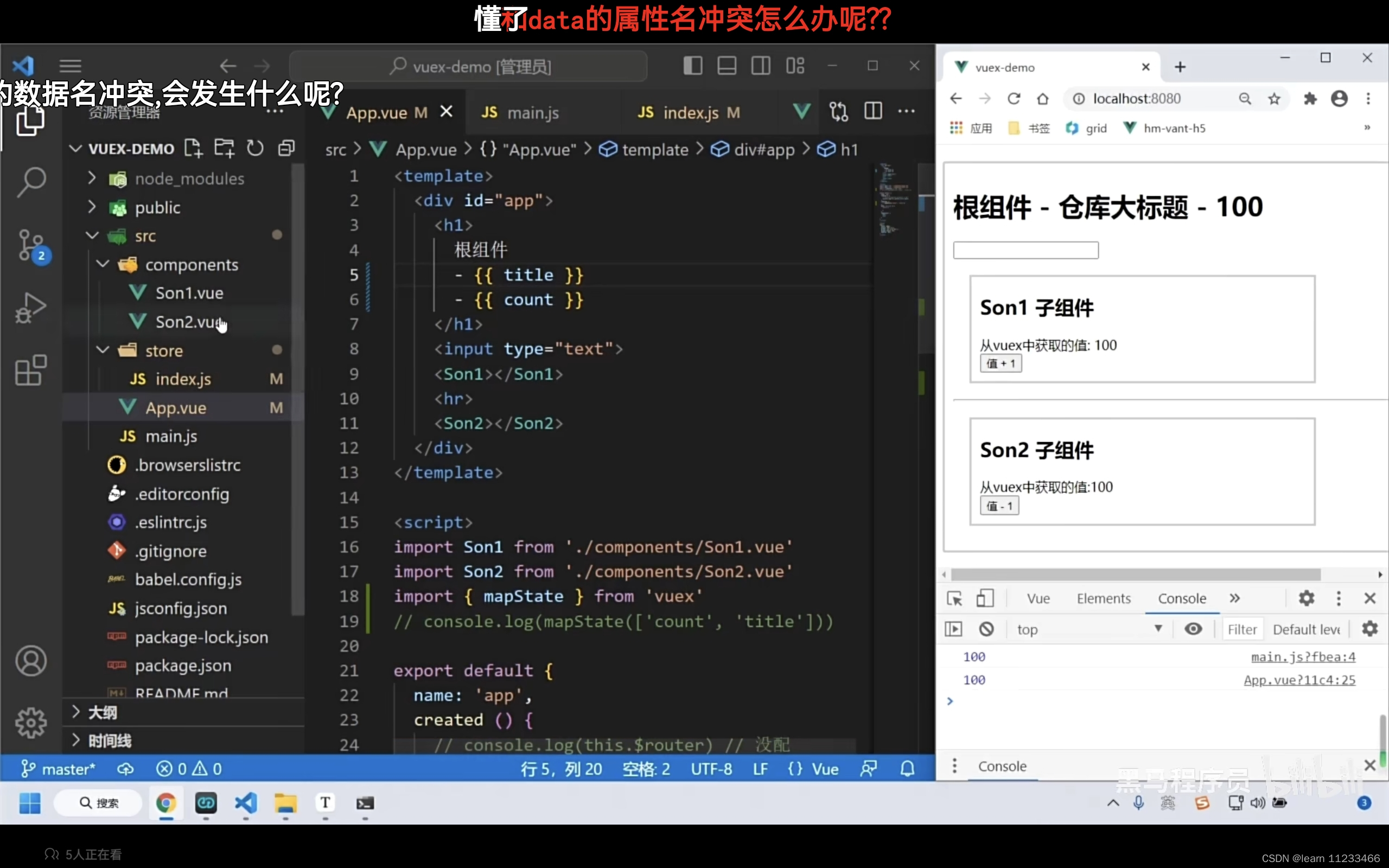The height and width of the screenshot is (868, 1389).
Task: Open the App.vue?11c4:25 source link
Action: pyautogui.click(x=1299, y=680)
